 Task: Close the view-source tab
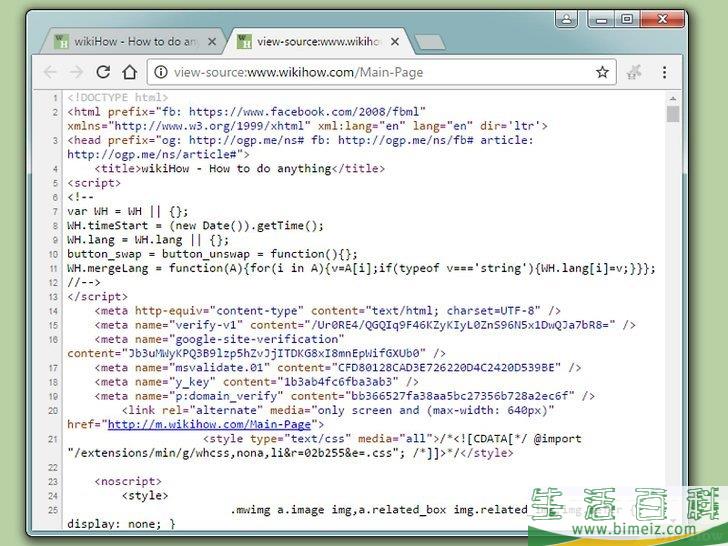point(395,42)
